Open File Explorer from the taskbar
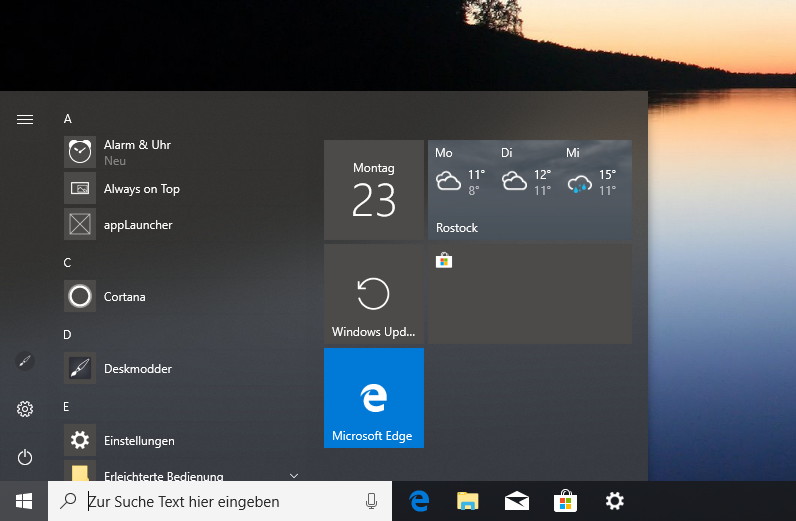796x521 pixels. (468, 501)
